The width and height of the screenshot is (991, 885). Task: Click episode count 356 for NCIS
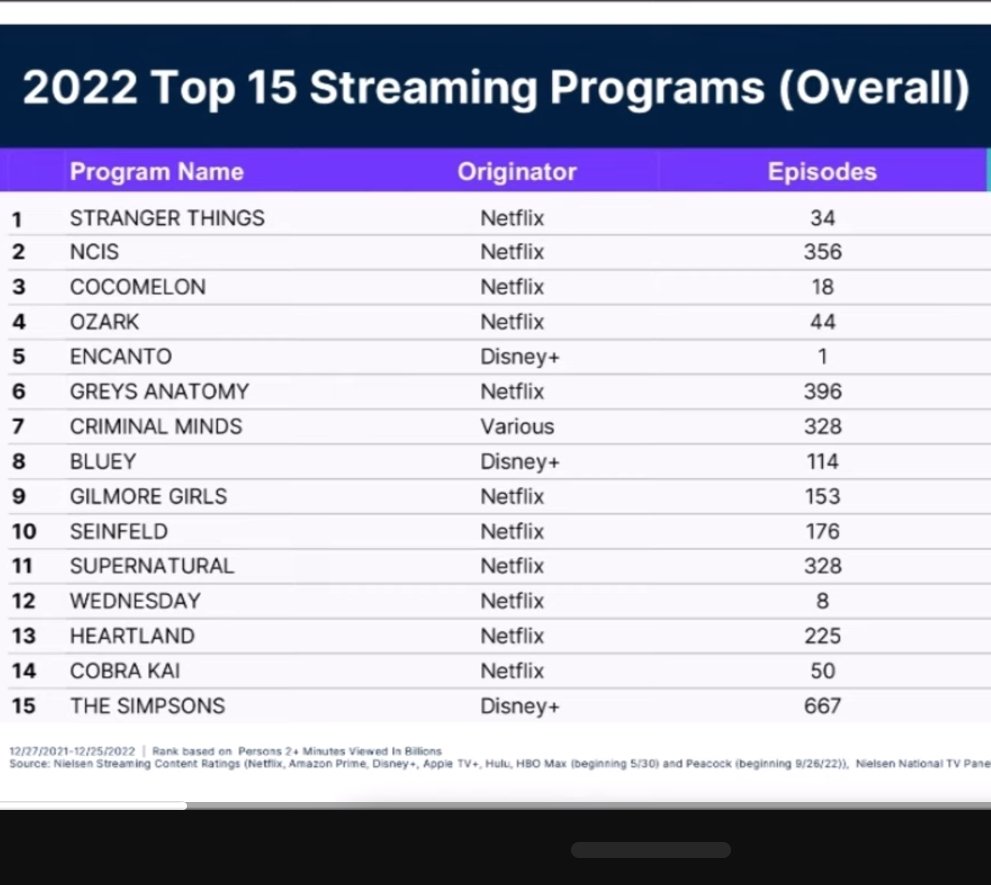point(822,252)
